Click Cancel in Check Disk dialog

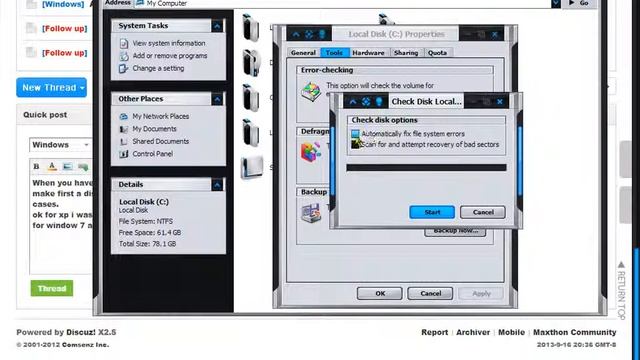click(483, 212)
